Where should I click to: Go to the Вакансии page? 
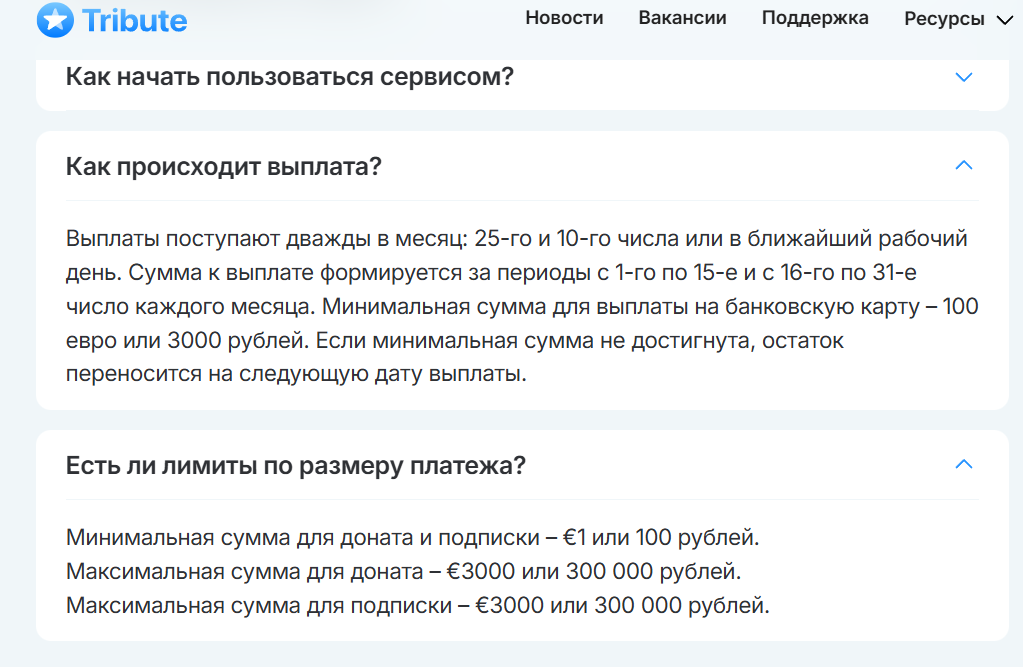(682, 18)
